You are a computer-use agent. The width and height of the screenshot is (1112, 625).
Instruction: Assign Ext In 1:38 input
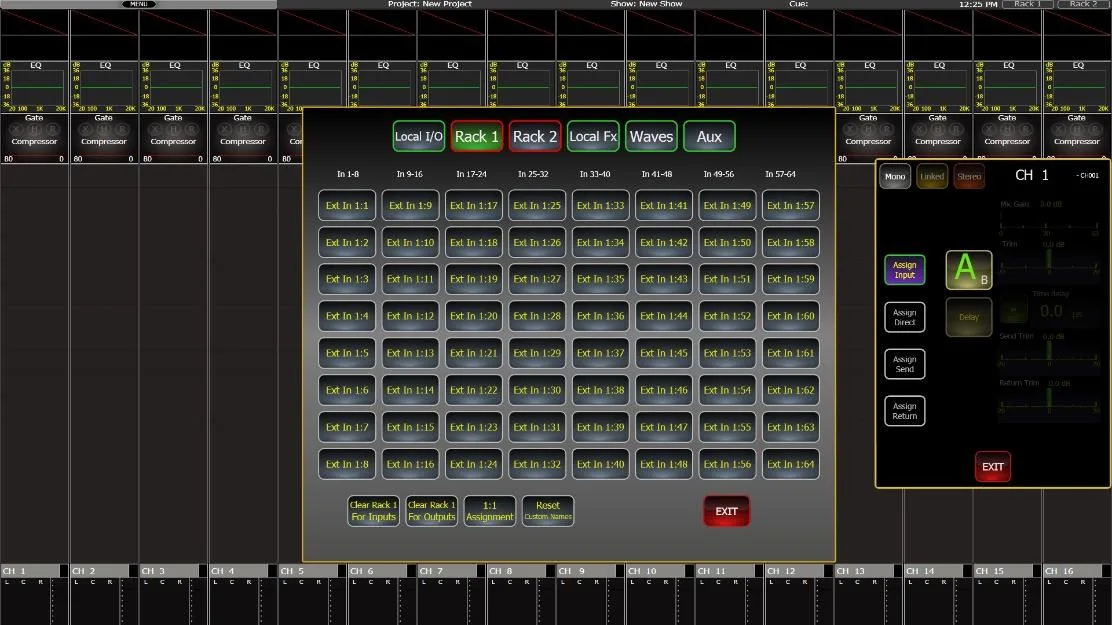click(600, 390)
